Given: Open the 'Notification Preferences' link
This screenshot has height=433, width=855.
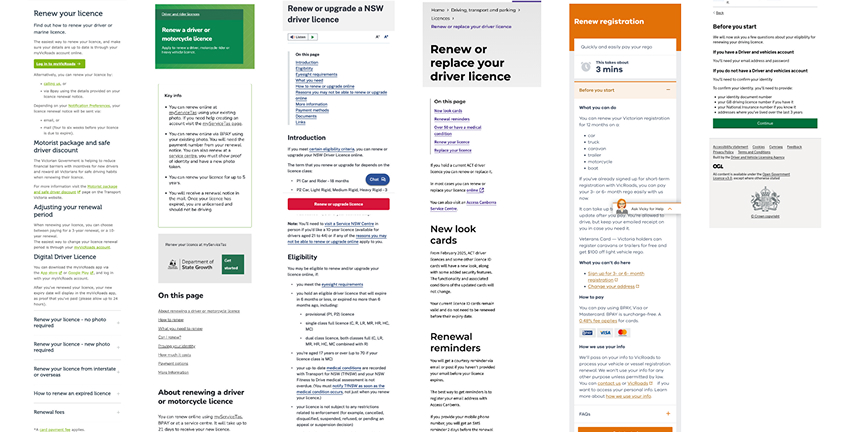Looking at the screenshot, I should pos(89,106).
